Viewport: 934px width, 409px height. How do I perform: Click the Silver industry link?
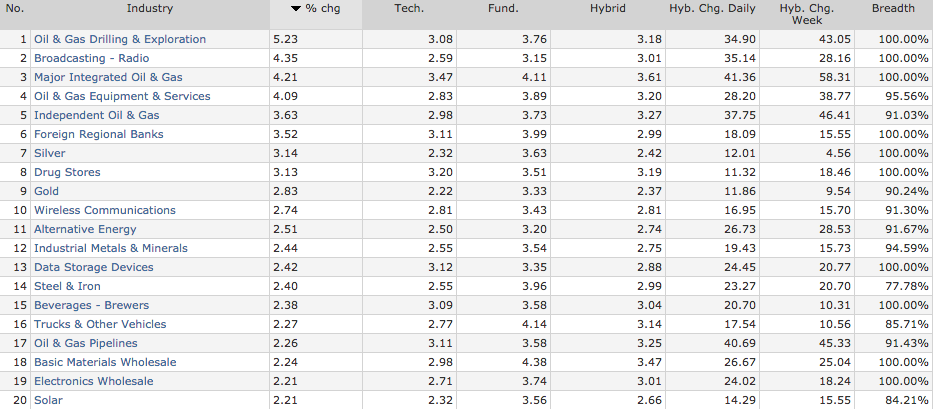pyautogui.click(x=49, y=153)
